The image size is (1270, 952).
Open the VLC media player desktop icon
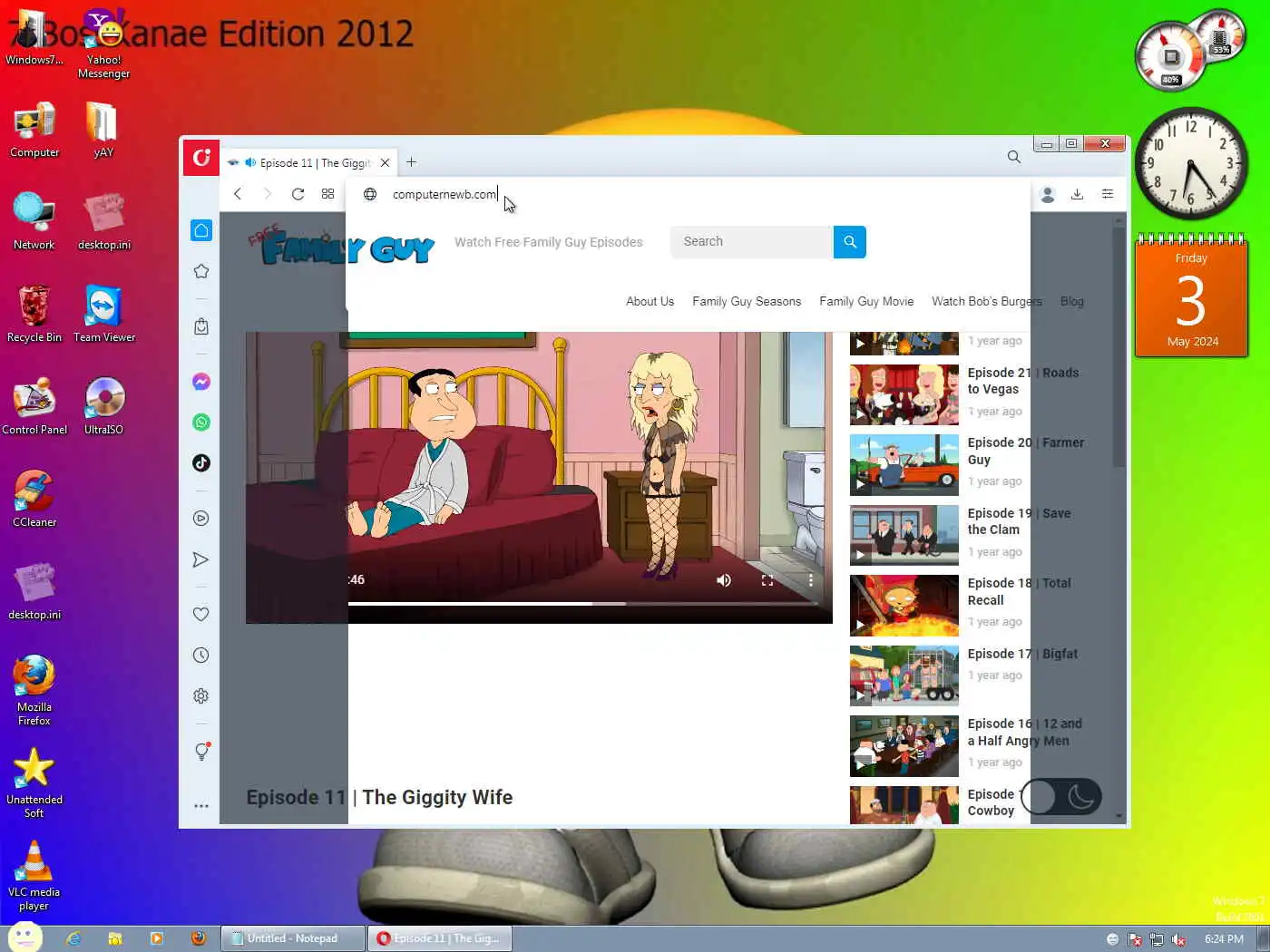(x=34, y=875)
